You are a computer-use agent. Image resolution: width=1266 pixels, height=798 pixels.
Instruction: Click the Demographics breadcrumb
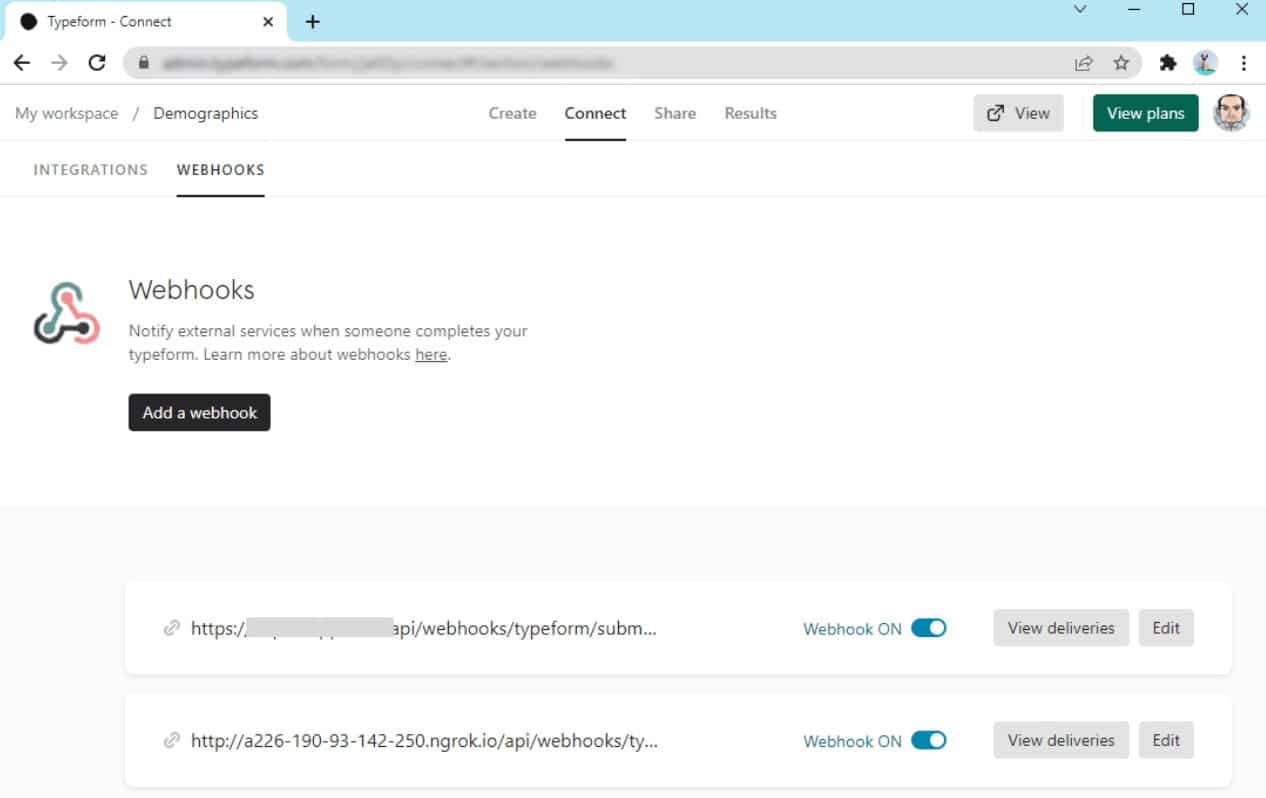(205, 113)
